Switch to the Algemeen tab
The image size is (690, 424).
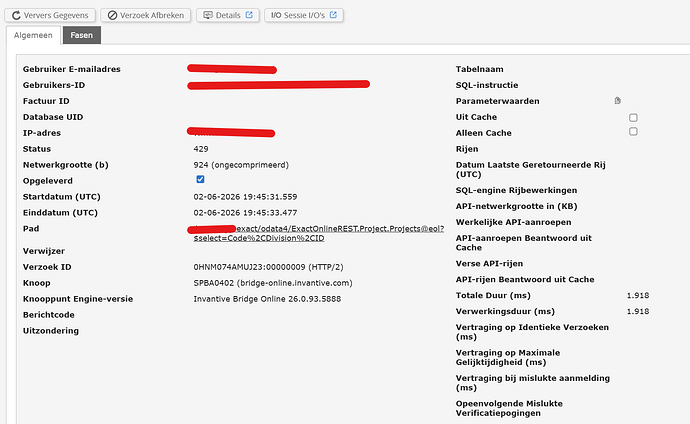[33, 35]
